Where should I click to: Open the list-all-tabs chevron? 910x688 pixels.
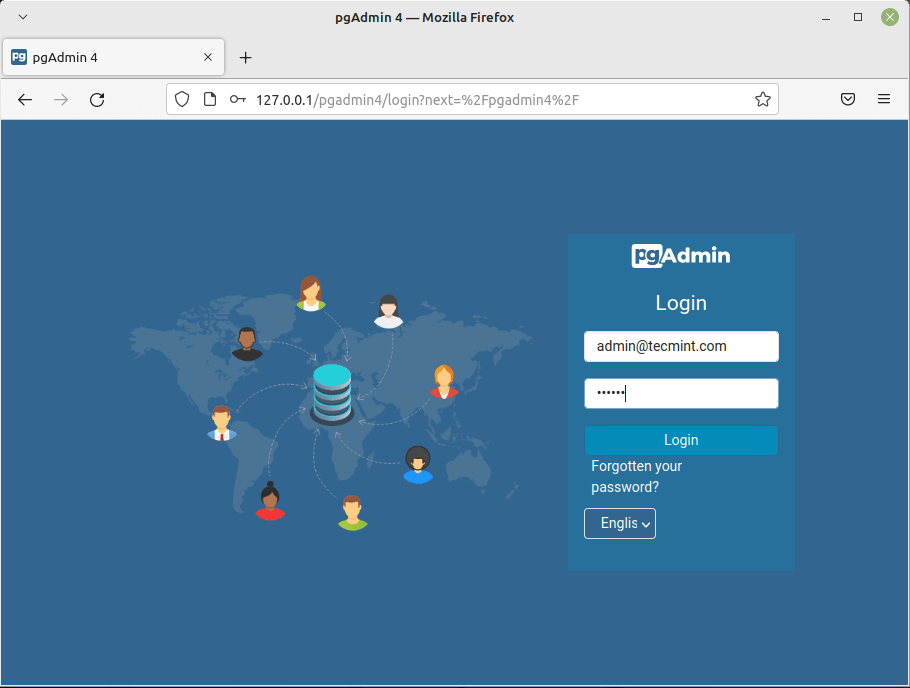coord(23,17)
